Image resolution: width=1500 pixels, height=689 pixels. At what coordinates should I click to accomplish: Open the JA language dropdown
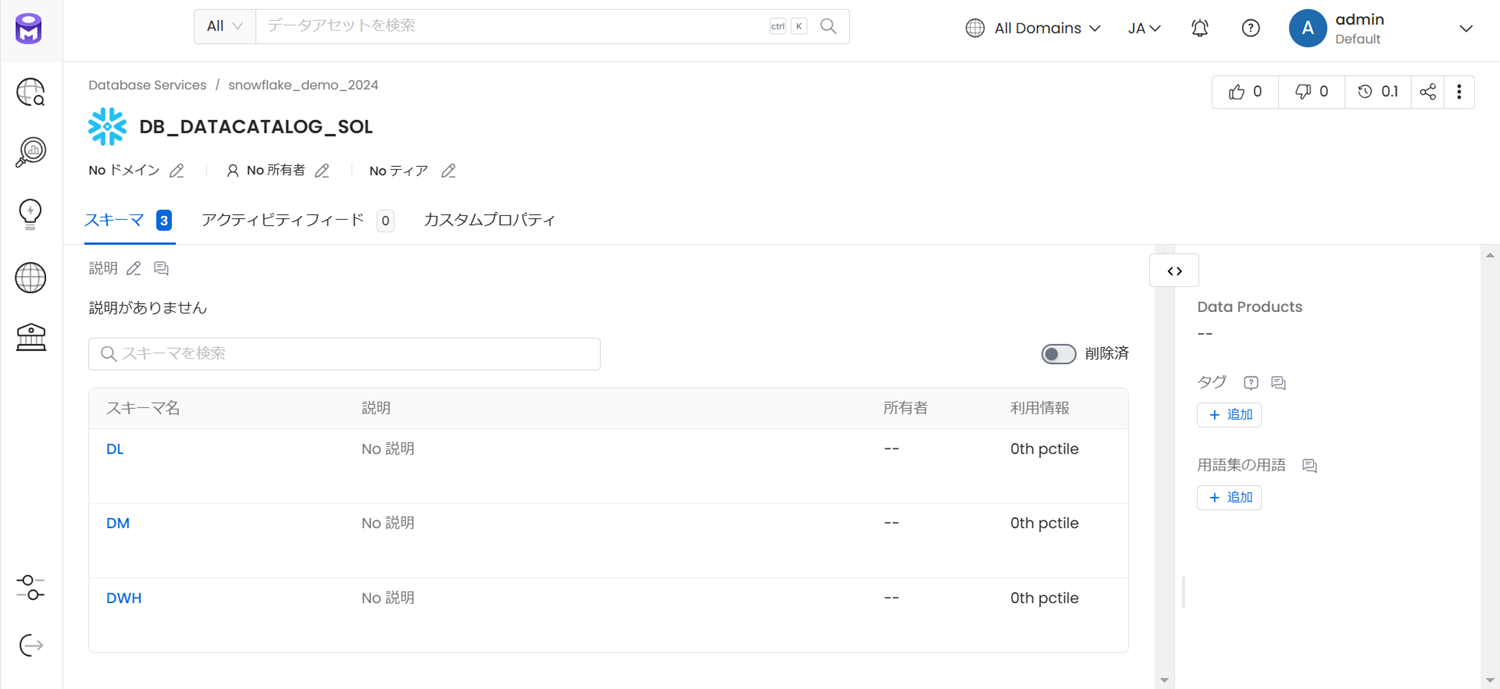pyautogui.click(x=1144, y=28)
